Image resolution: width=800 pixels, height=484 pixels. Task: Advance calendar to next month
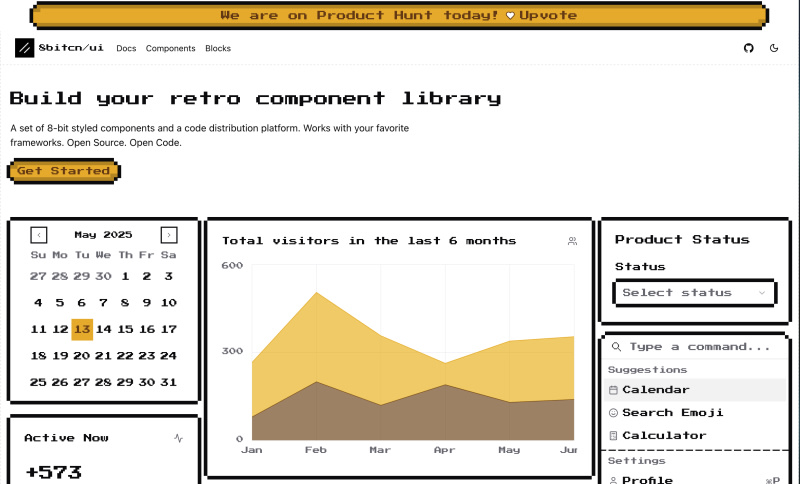169,235
